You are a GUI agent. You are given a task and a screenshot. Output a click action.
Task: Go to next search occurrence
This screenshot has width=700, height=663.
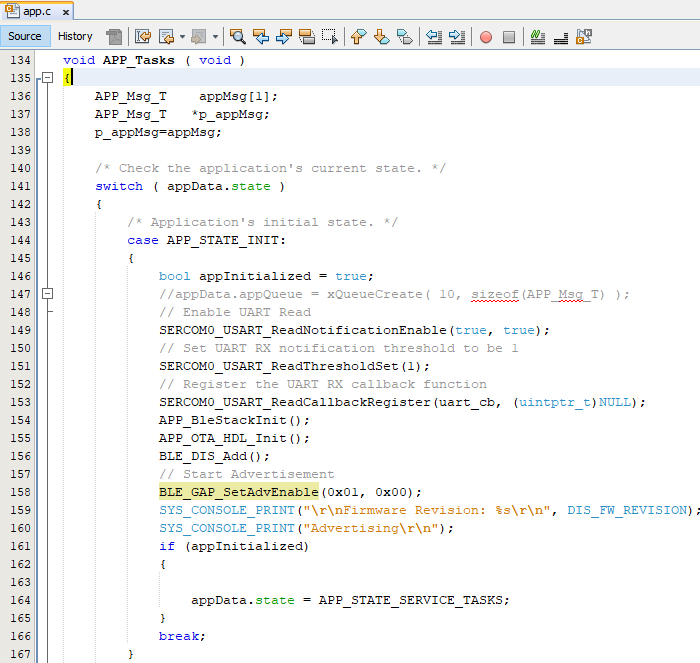click(x=284, y=37)
